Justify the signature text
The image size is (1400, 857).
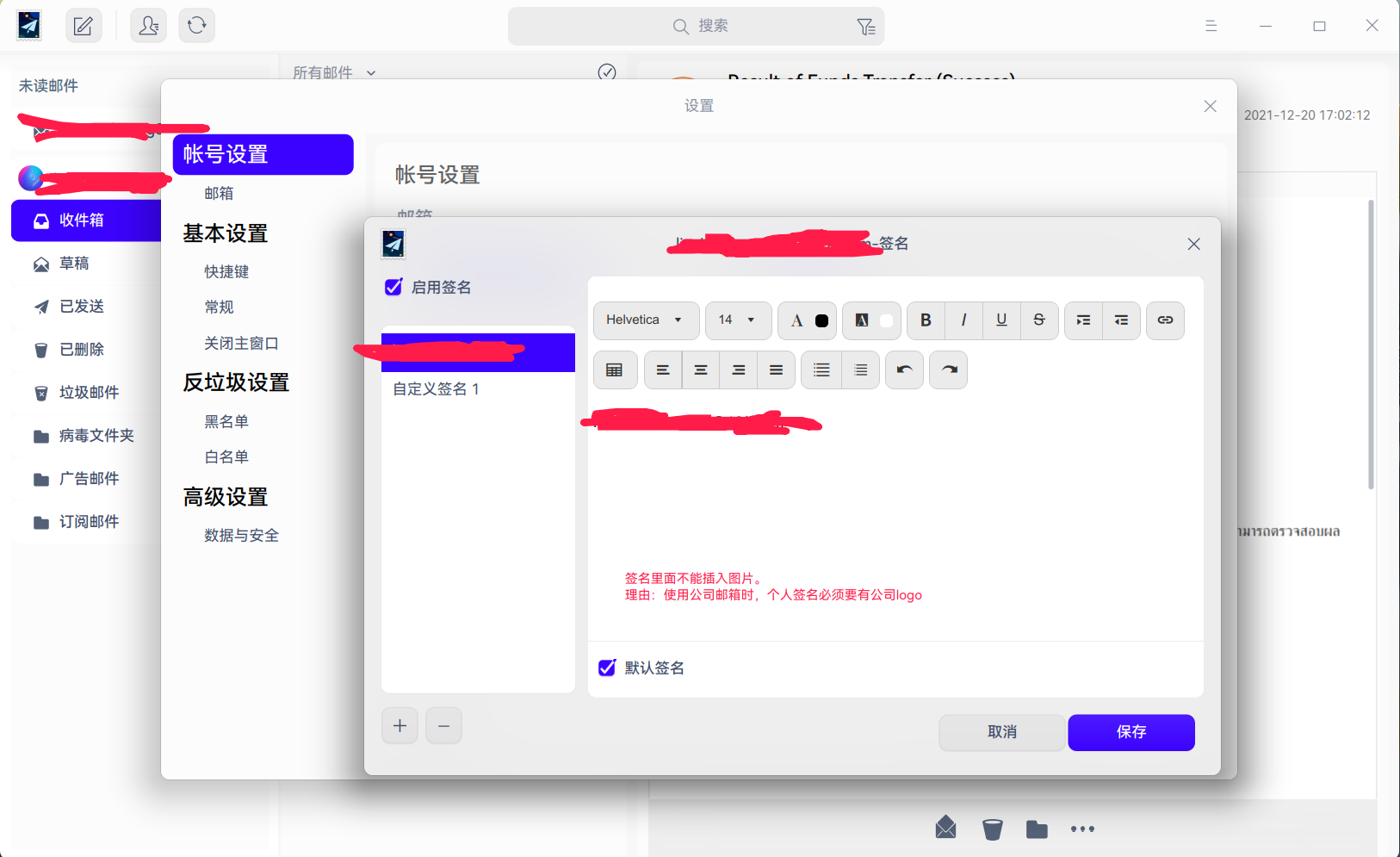[x=776, y=370]
